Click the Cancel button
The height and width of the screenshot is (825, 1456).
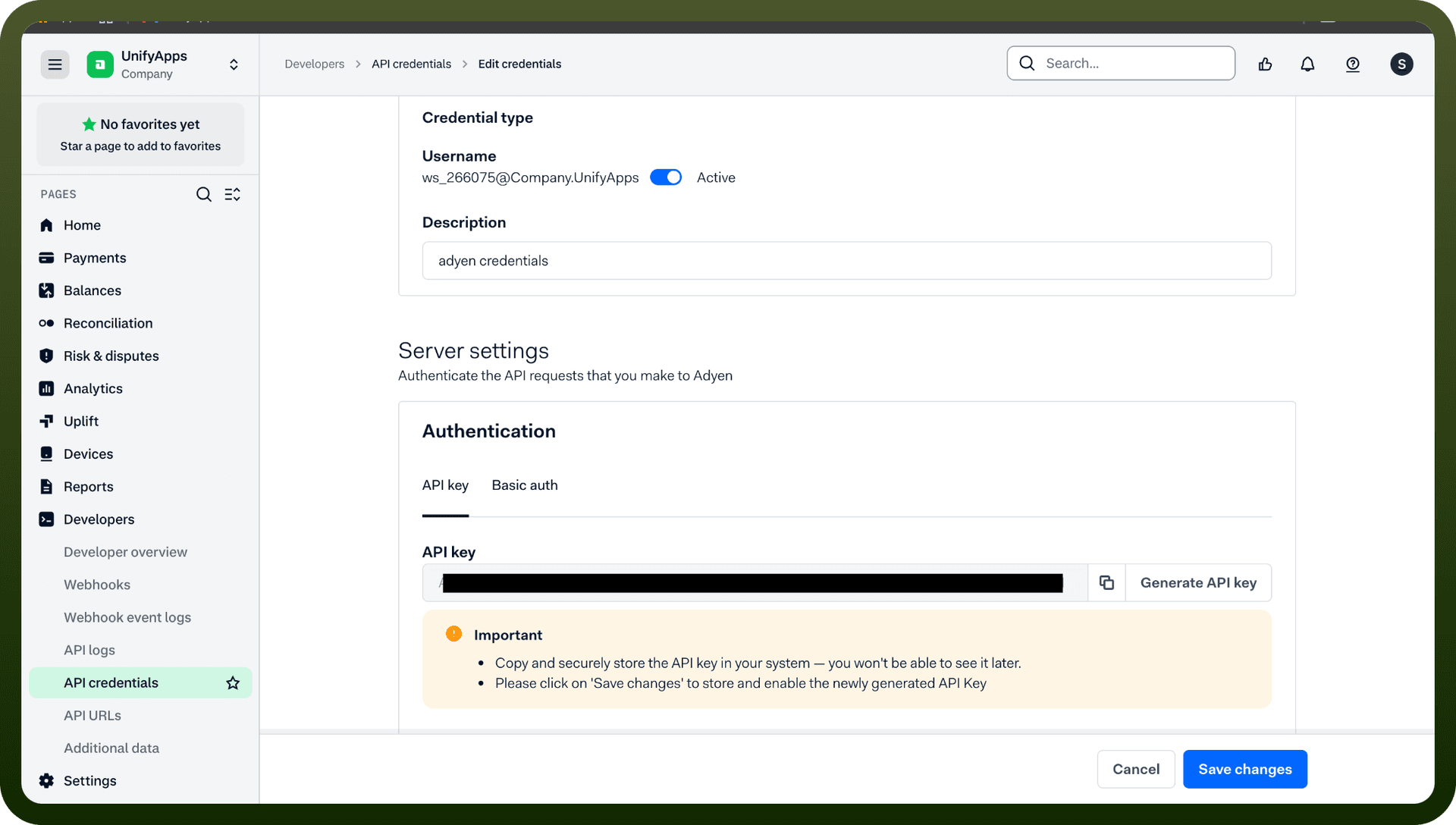point(1135,769)
